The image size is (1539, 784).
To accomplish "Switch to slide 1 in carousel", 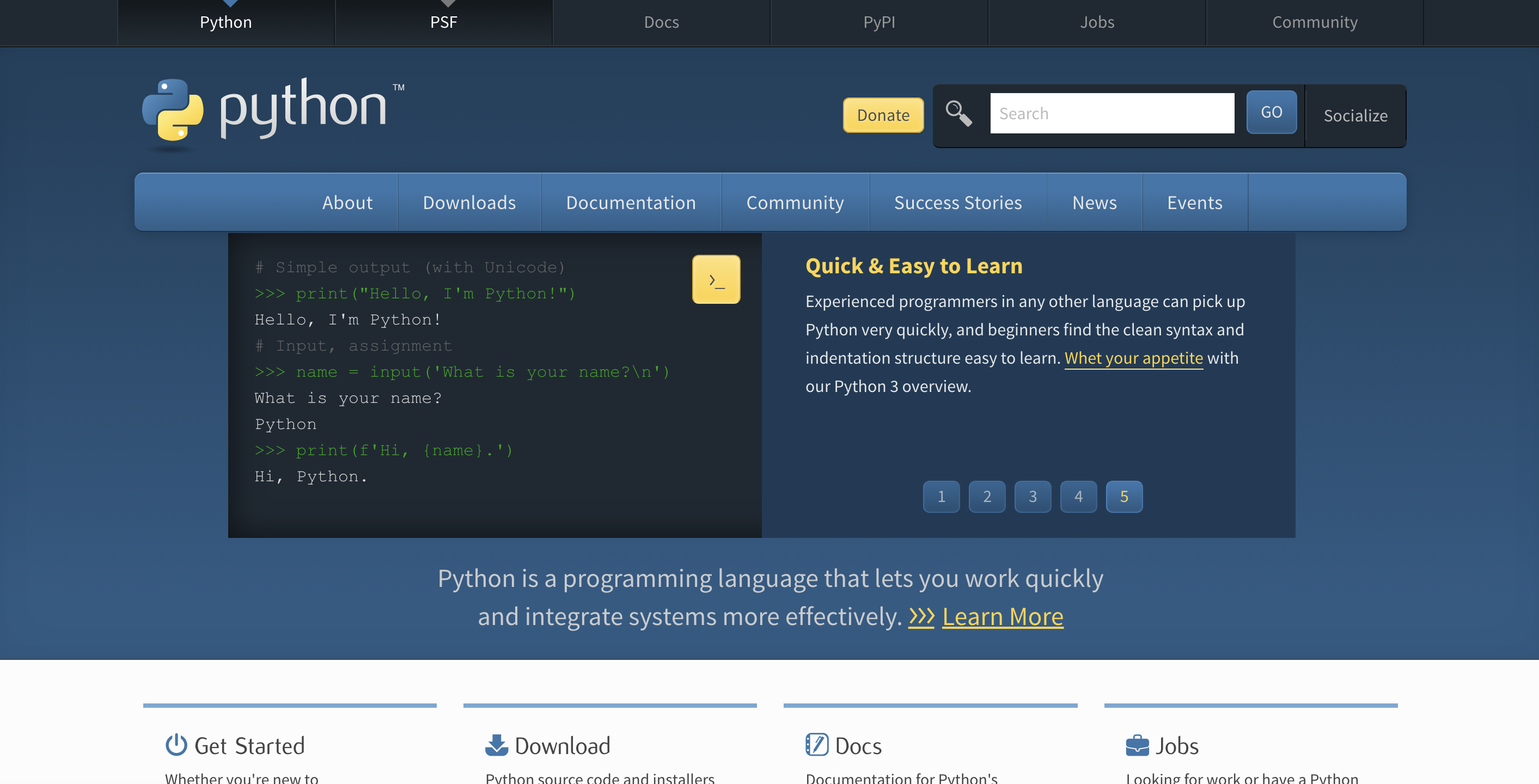I will tap(941, 496).
